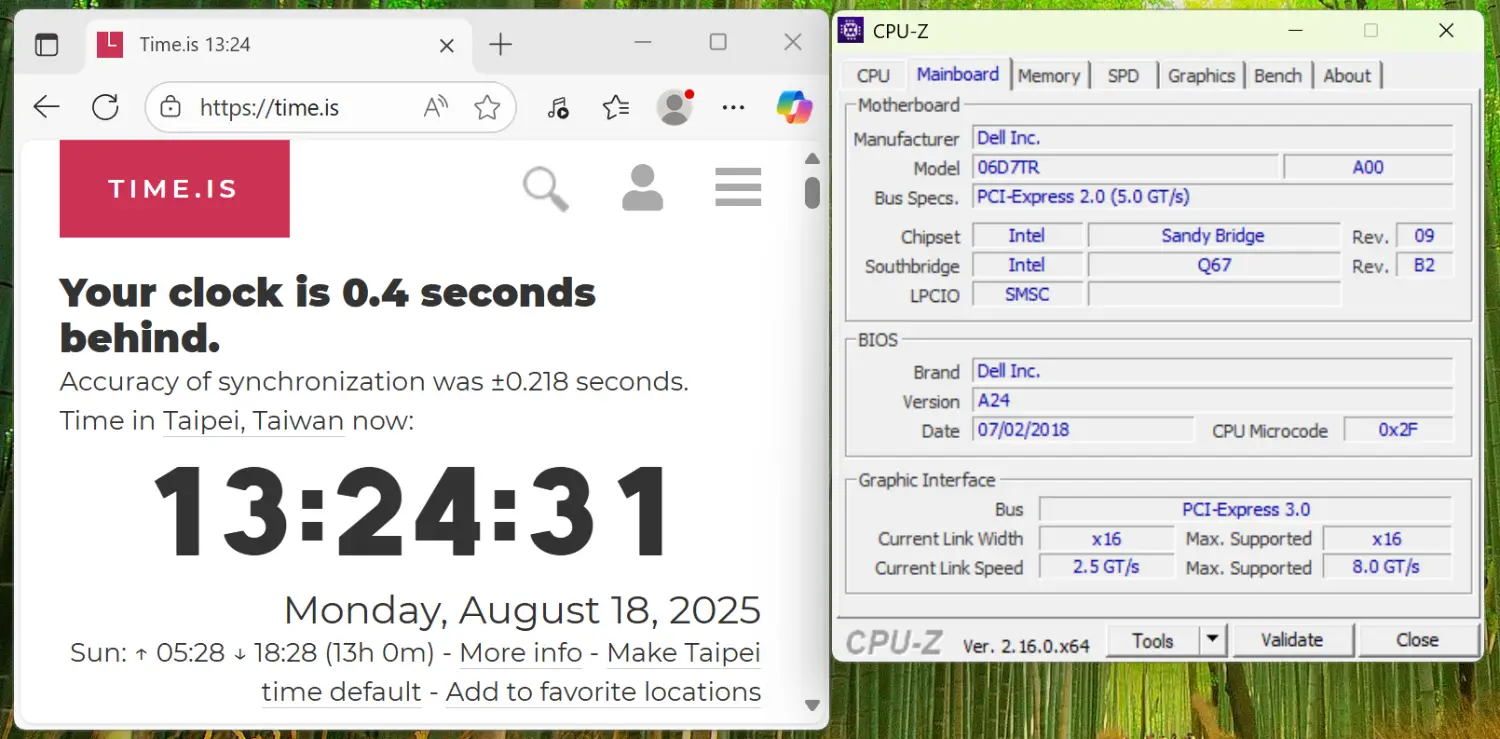
Task: Click the page scrollbar thumb
Action: point(812,193)
